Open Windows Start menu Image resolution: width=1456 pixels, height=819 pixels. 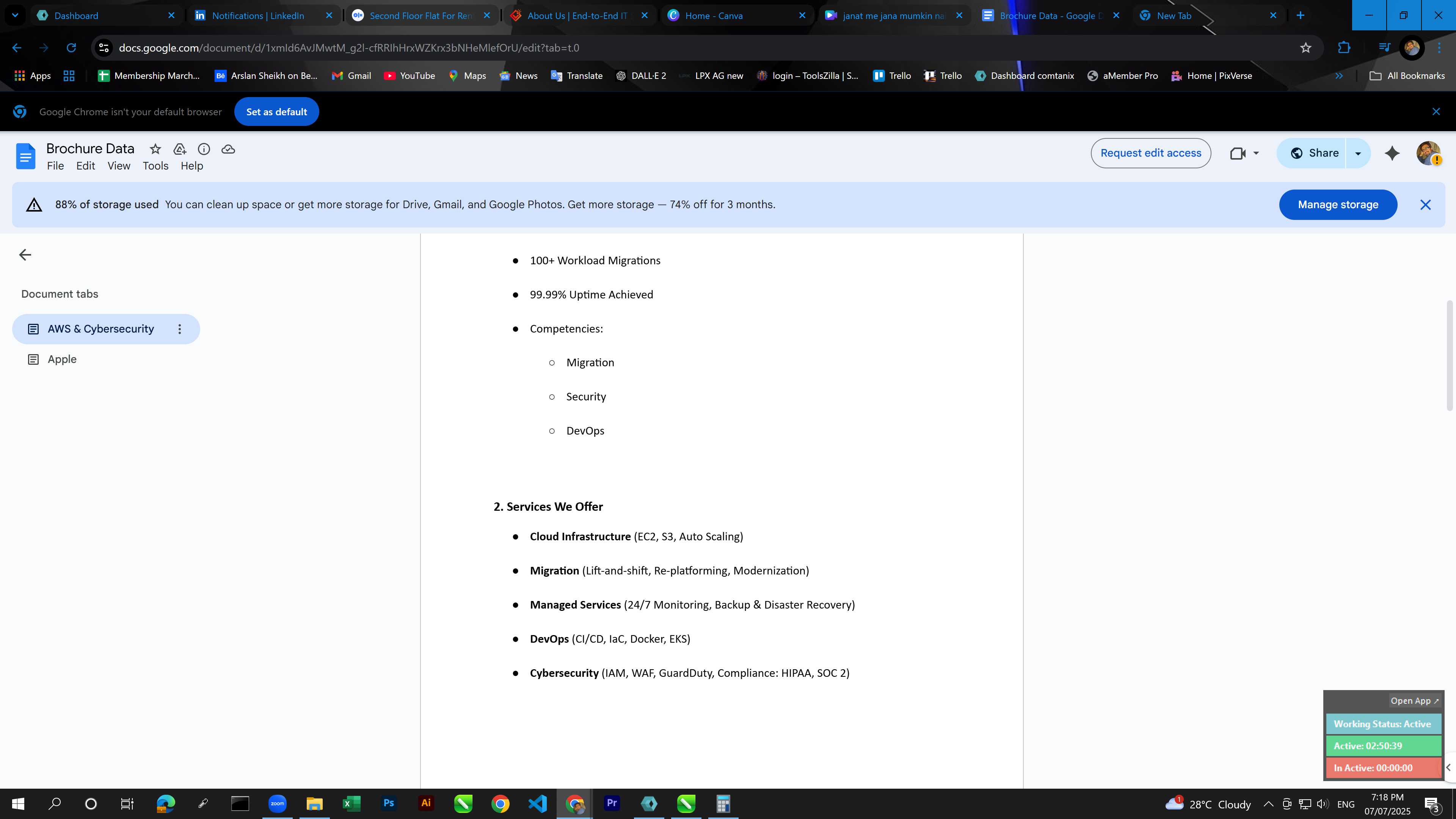point(18,804)
